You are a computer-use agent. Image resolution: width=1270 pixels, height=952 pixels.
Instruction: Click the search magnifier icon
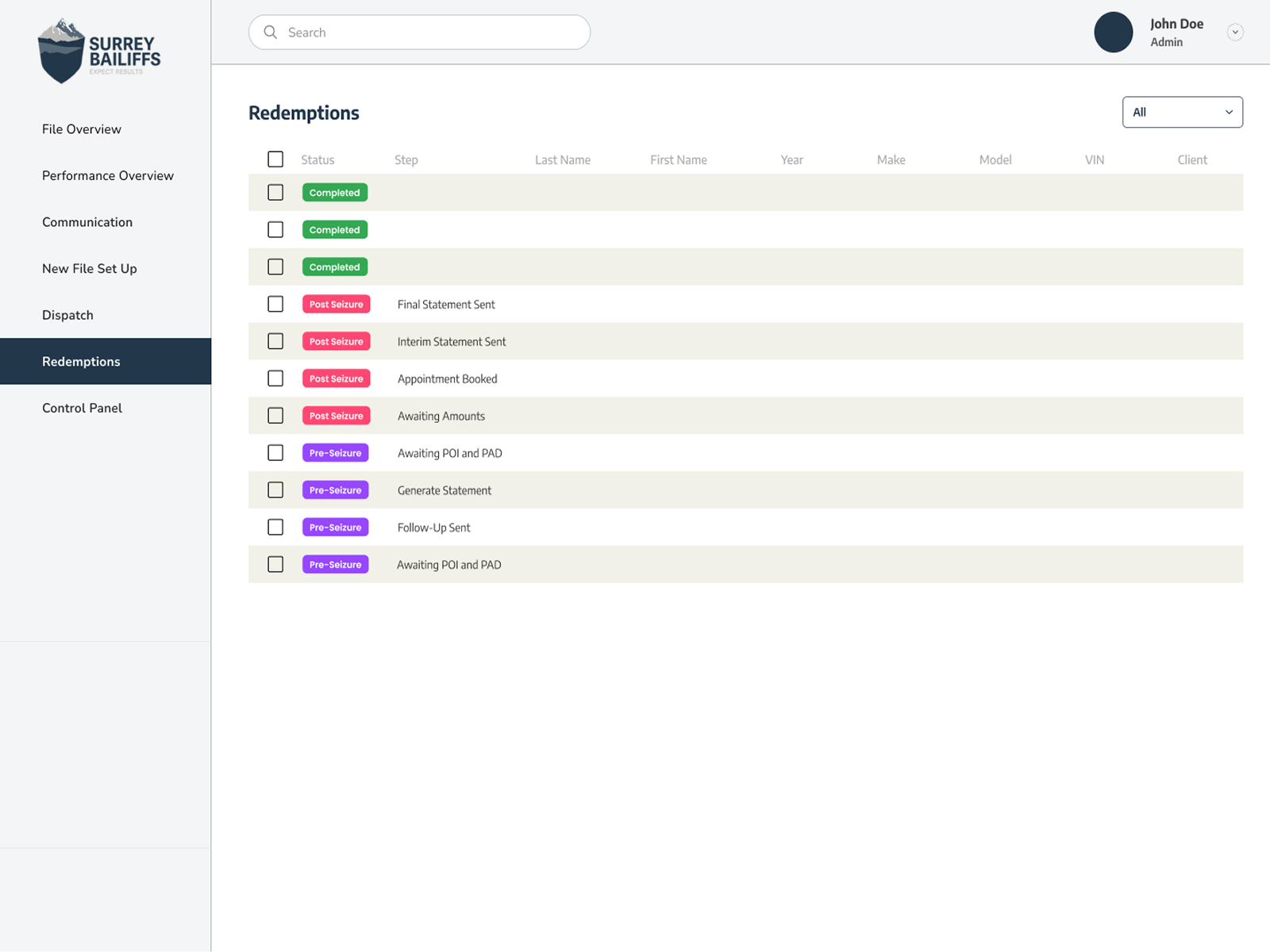(x=270, y=32)
